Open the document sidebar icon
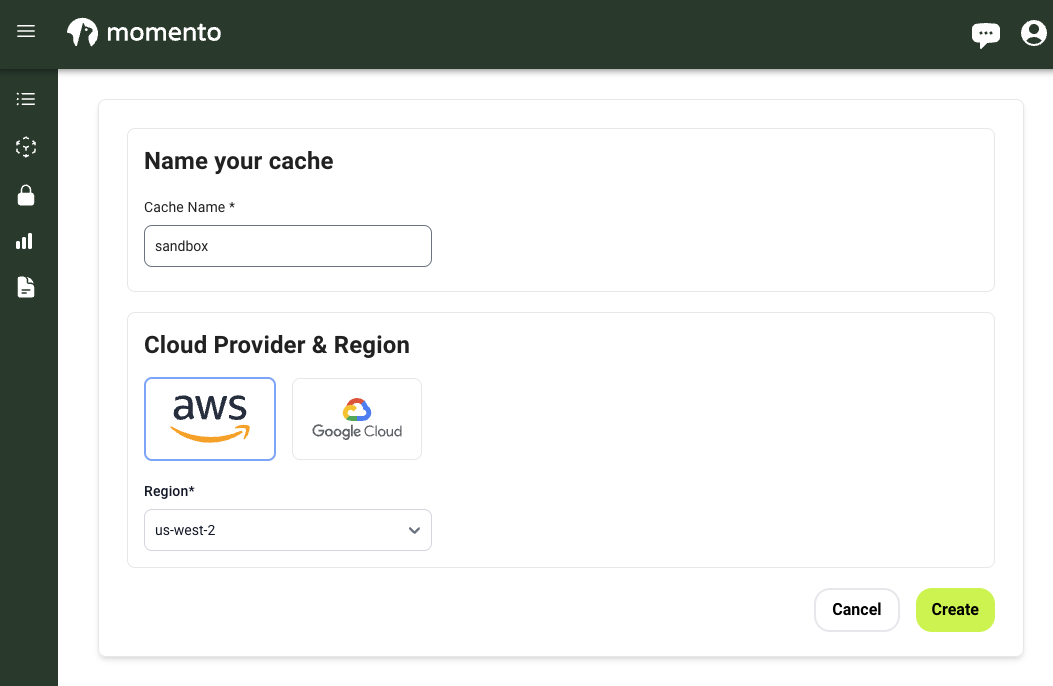The image size is (1053, 686). pos(26,287)
